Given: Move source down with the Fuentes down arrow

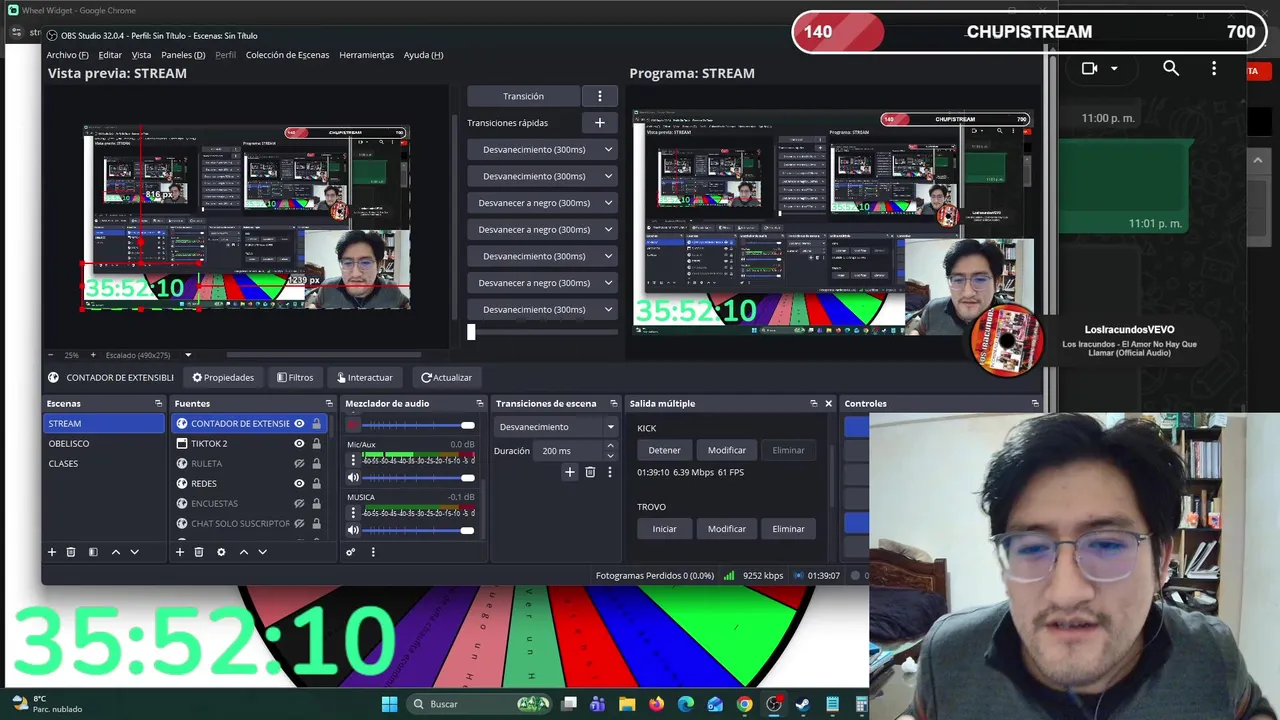Looking at the screenshot, I should [x=262, y=552].
